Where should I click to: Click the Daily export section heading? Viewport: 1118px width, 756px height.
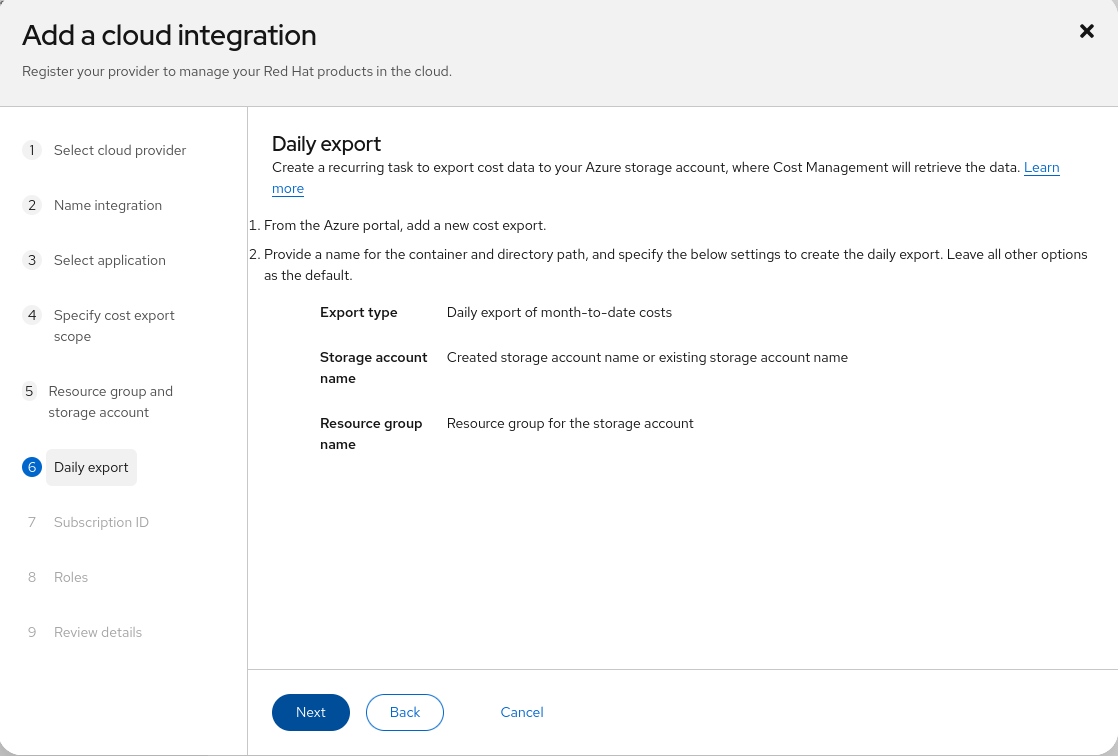[326, 144]
